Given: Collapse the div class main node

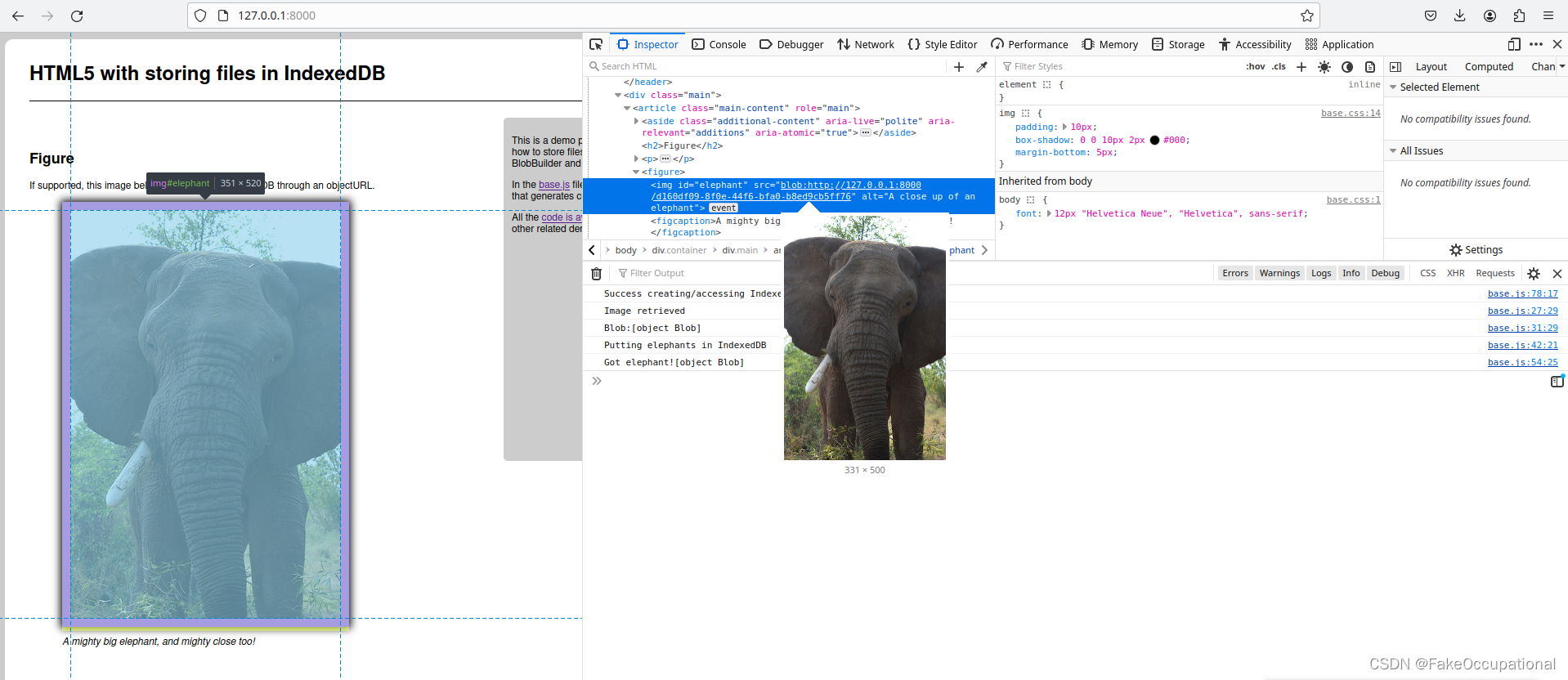Looking at the screenshot, I should (x=618, y=95).
